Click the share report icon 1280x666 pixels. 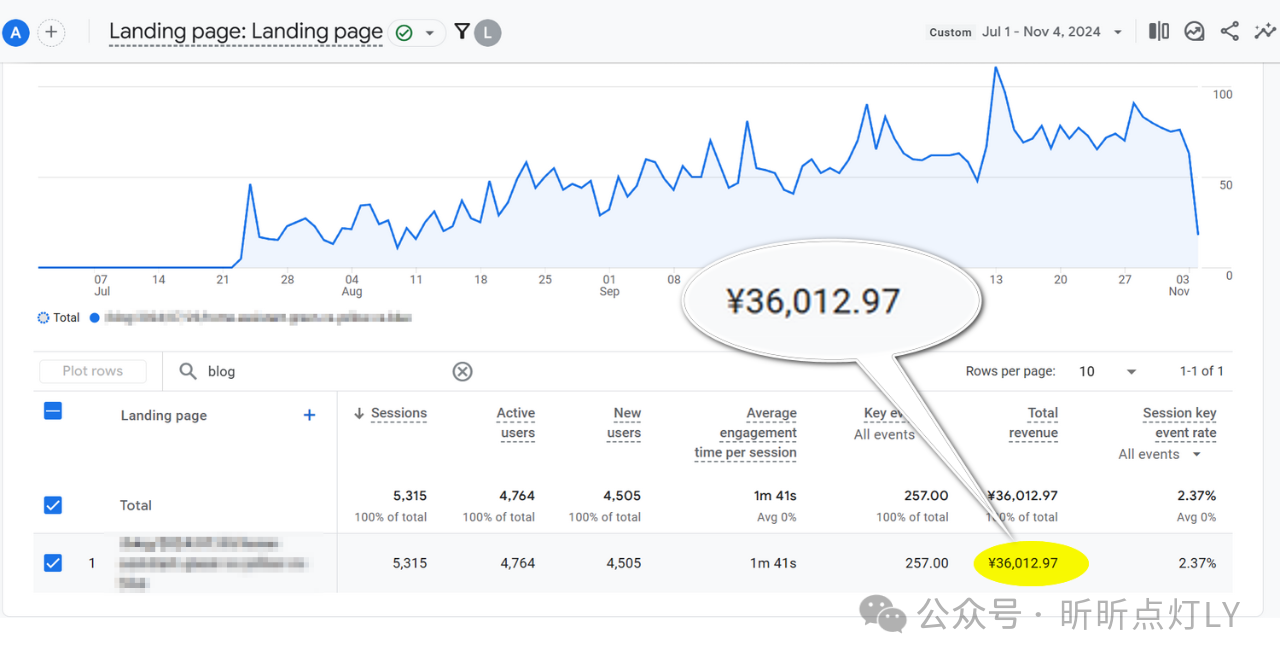tap(1229, 32)
